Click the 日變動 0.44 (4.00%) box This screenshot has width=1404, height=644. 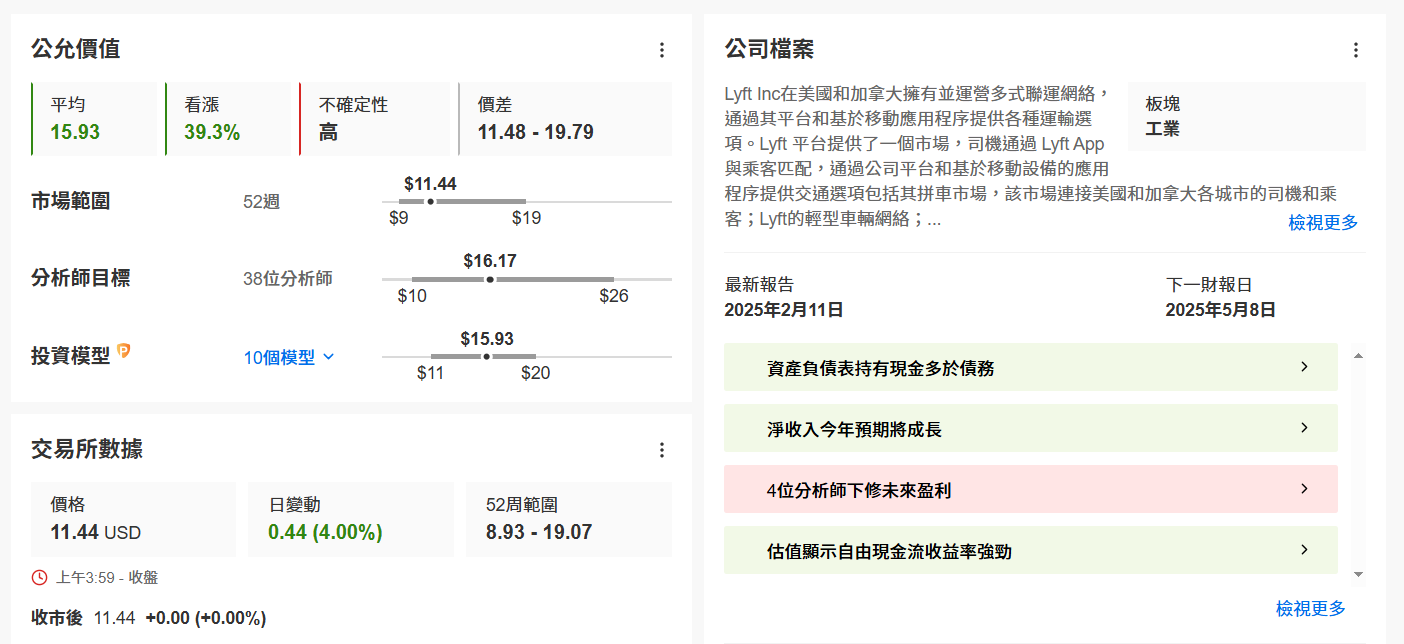point(351,519)
